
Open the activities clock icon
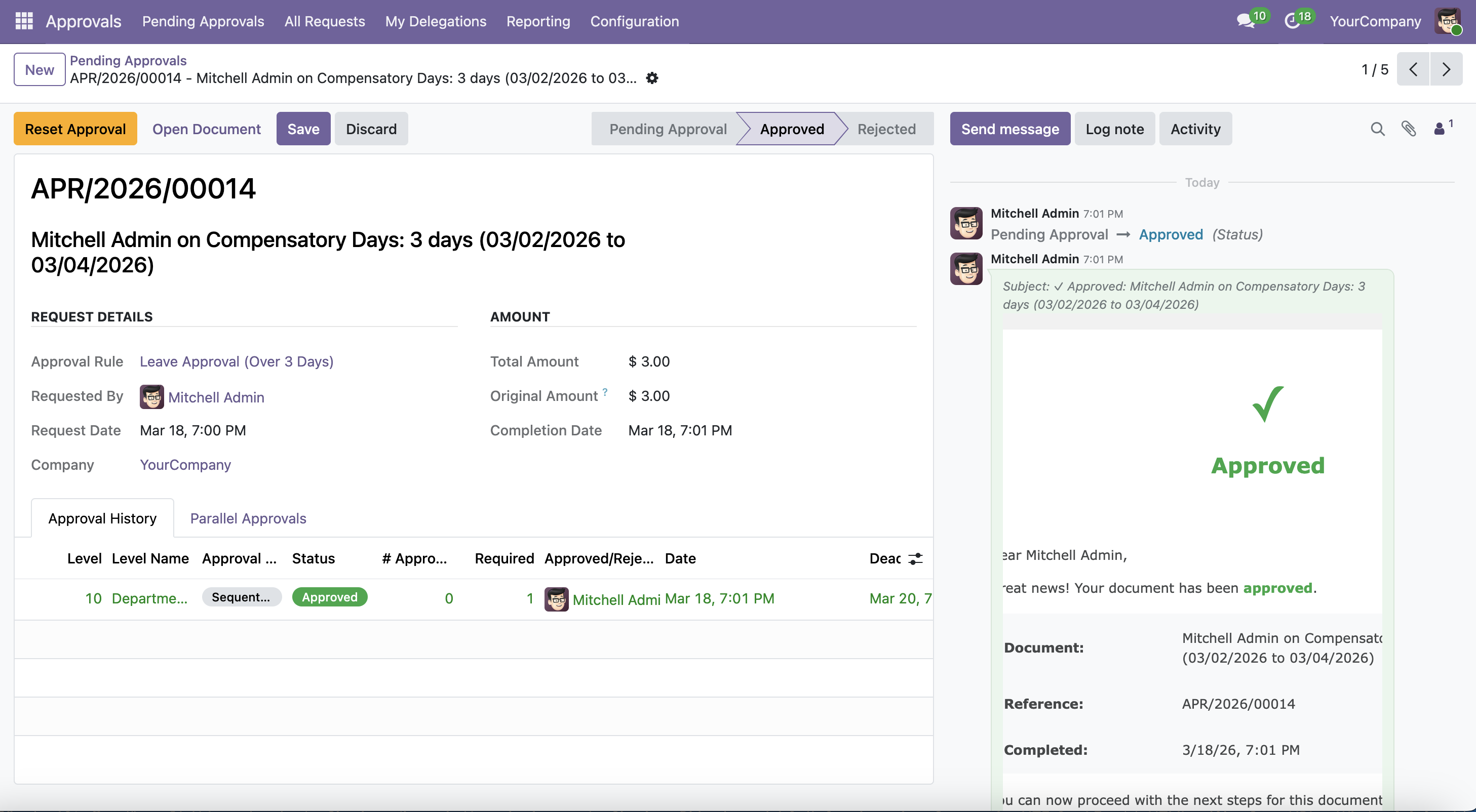tap(1292, 21)
